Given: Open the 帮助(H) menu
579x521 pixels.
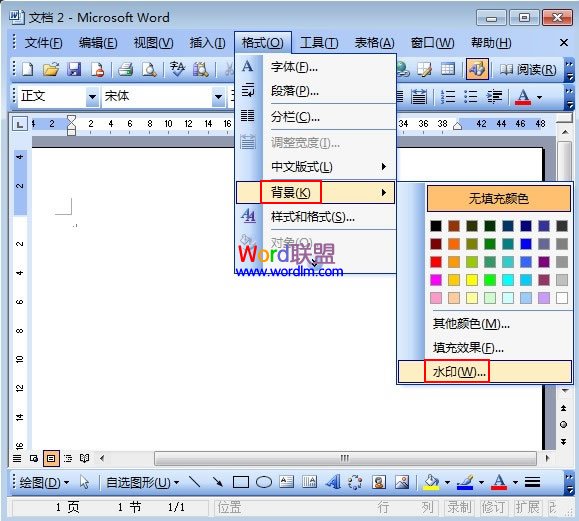Looking at the screenshot, I should pos(491,43).
